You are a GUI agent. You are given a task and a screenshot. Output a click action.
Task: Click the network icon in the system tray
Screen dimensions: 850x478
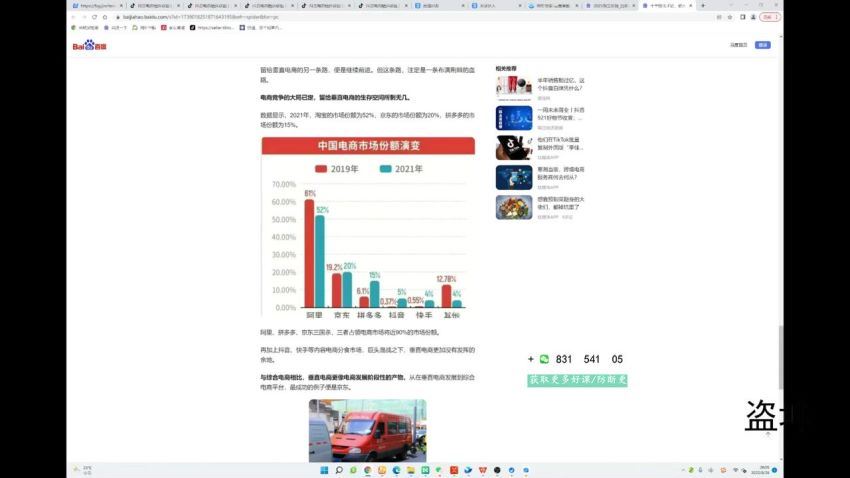click(x=736, y=470)
